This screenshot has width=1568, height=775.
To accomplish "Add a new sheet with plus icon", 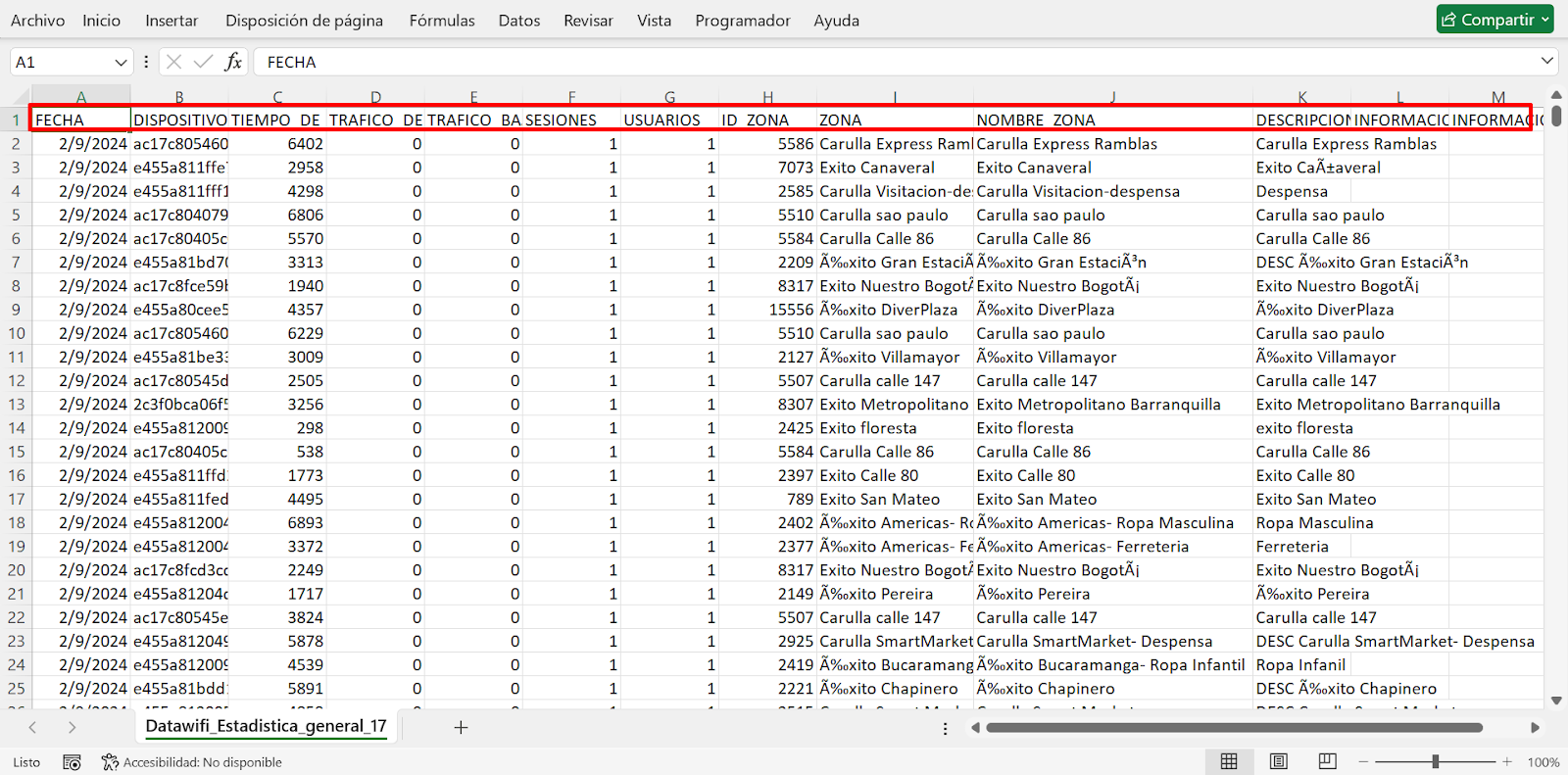I will (x=461, y=727).
